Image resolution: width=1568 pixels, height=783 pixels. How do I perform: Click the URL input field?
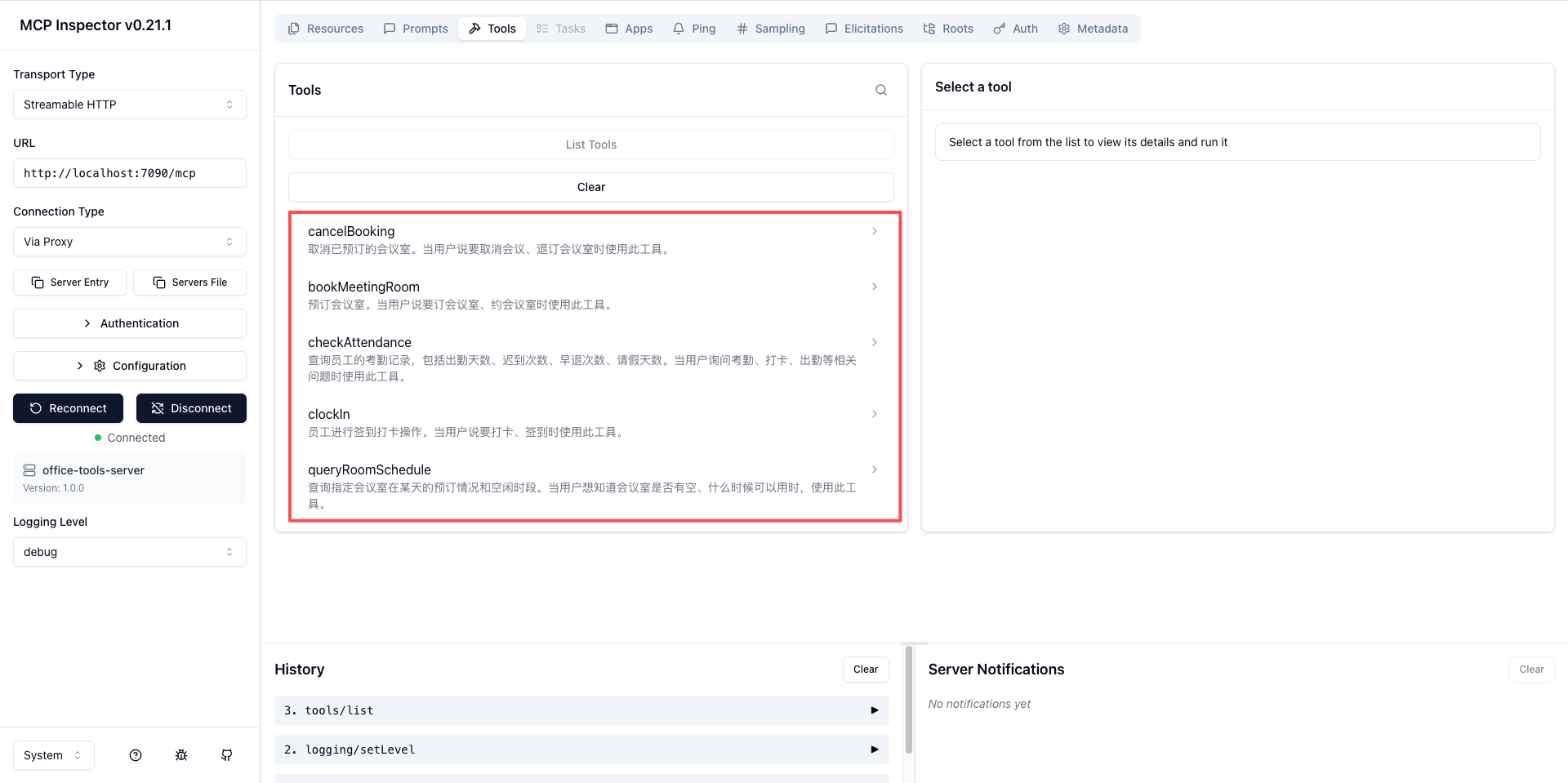coord(130,173)
